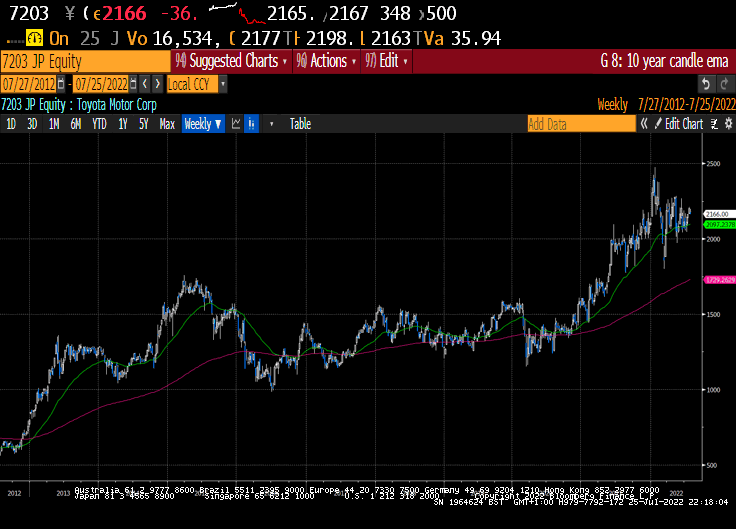The width and height of the screenshot is (736, 529).
Task: Click the 2177 open price value
Action: [261, 38]
